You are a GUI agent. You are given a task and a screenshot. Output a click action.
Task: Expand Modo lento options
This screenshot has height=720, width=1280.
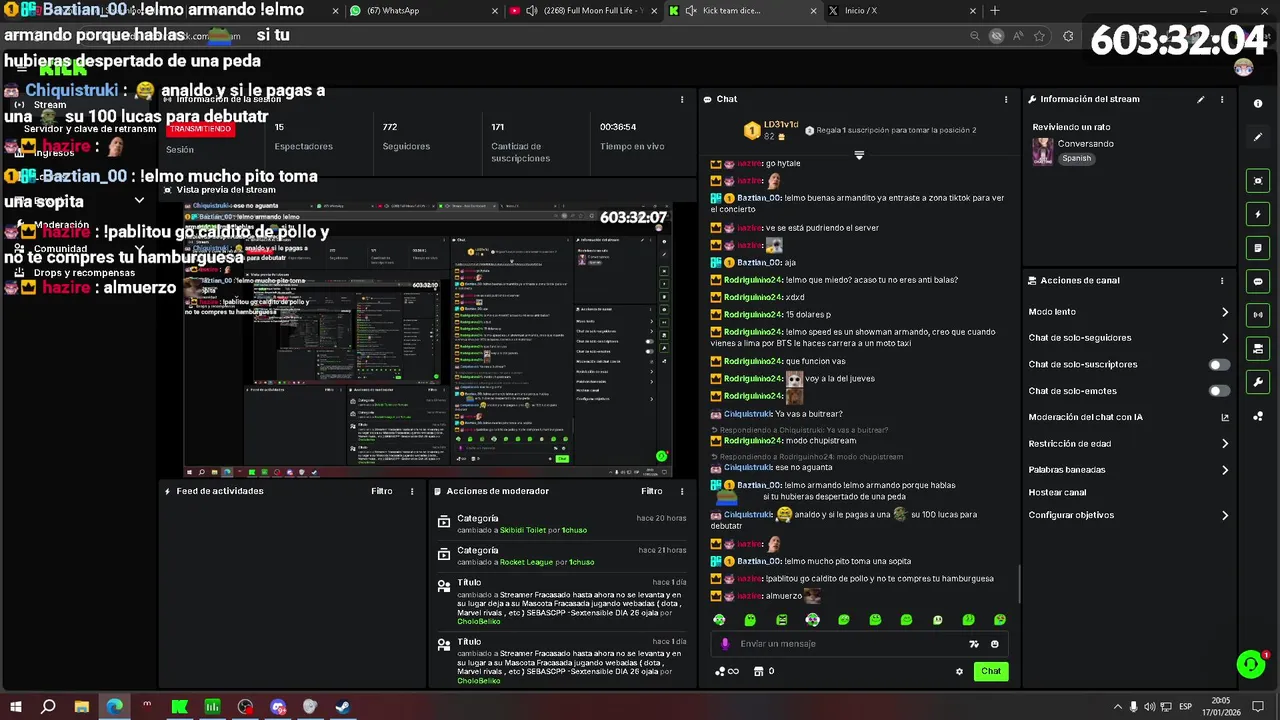[1225, 312]
